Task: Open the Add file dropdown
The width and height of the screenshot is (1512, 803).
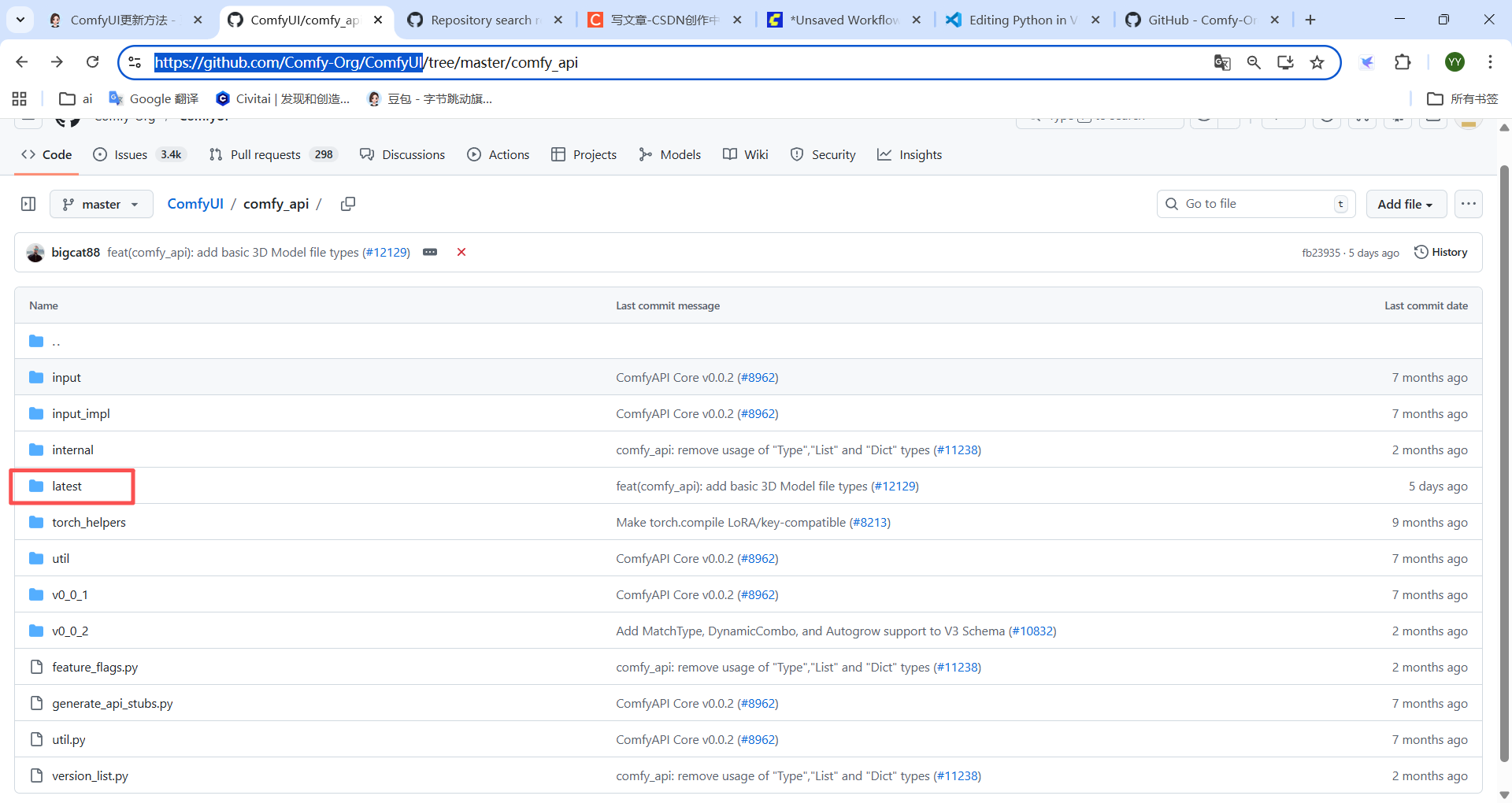Action: click(x=1406, y=204)
